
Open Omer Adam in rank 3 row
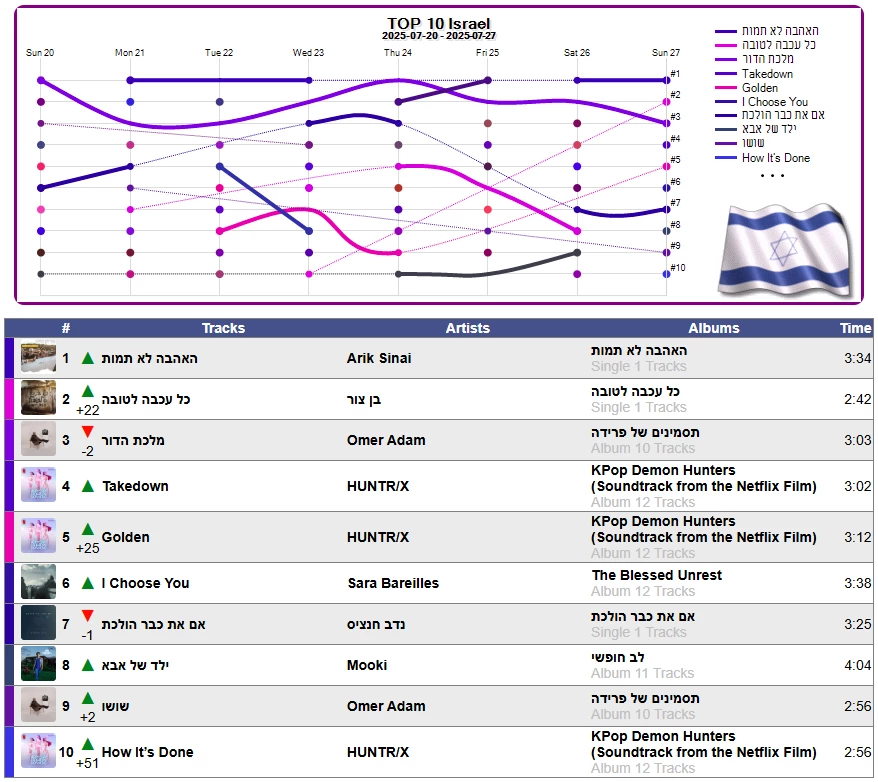(386, 440)
